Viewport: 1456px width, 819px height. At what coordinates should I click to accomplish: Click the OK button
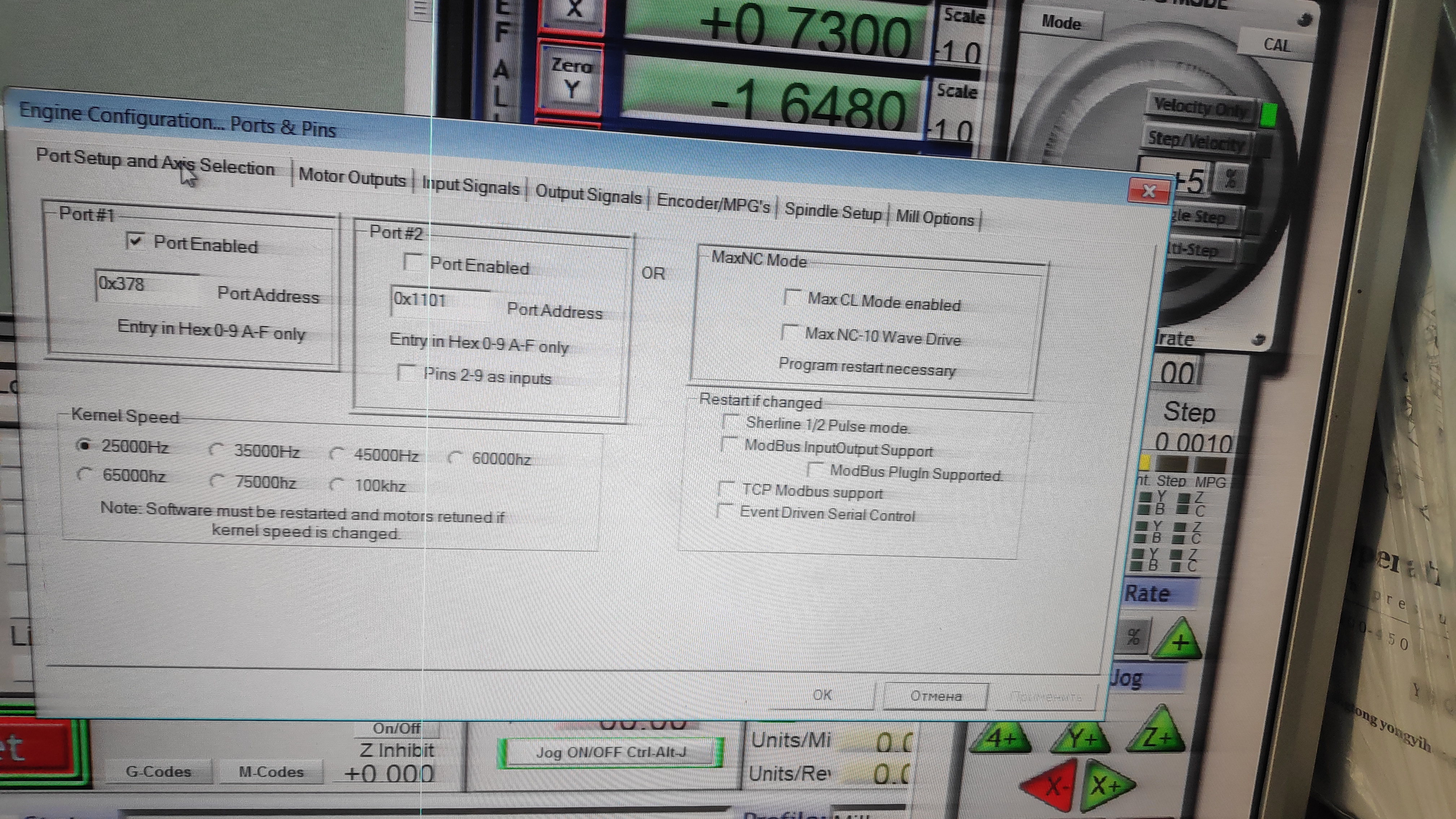[x=822, y=695]
